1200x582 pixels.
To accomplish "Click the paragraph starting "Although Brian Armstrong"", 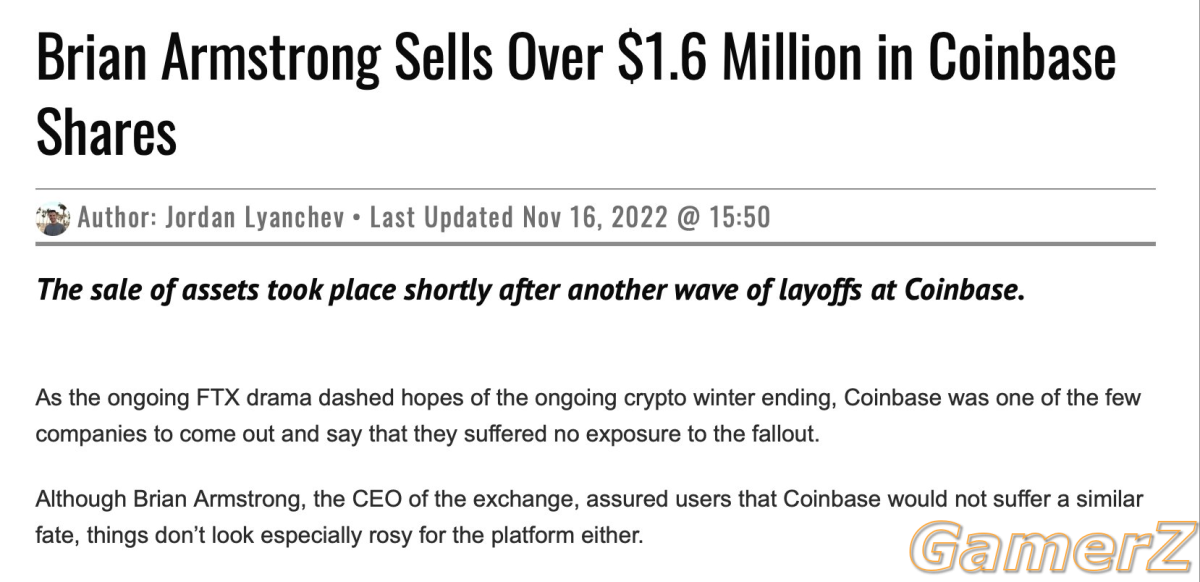I will pyautogui.click(x=589, y=516).
